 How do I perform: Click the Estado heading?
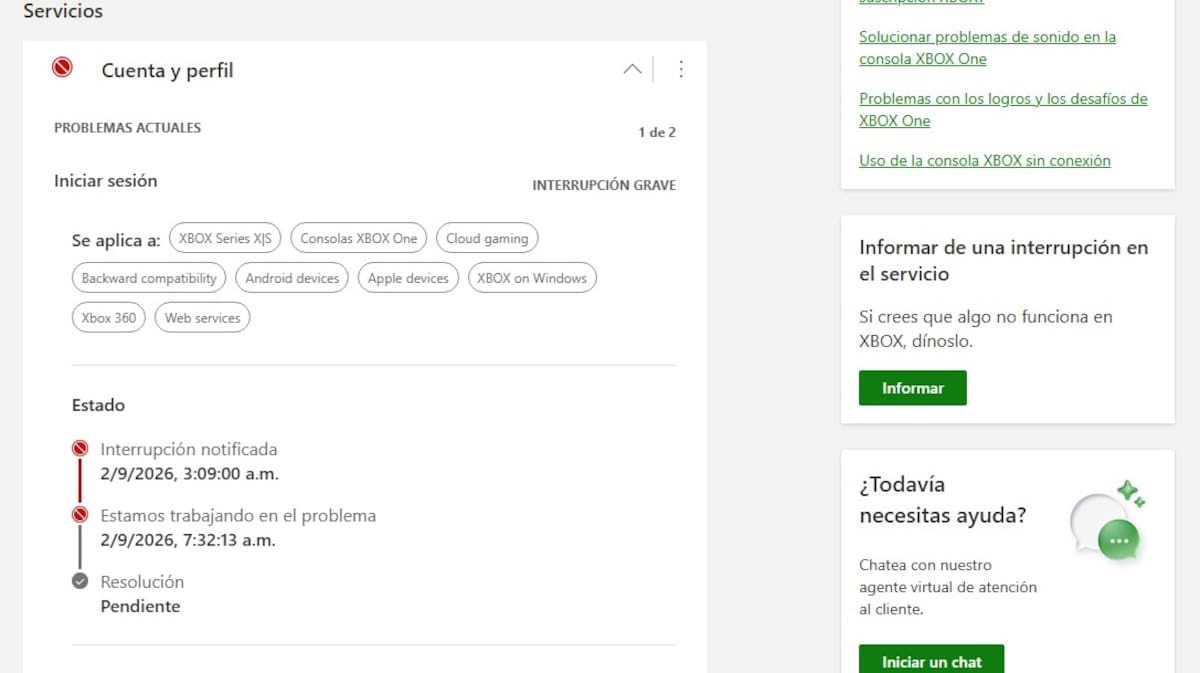click(98, 405)
